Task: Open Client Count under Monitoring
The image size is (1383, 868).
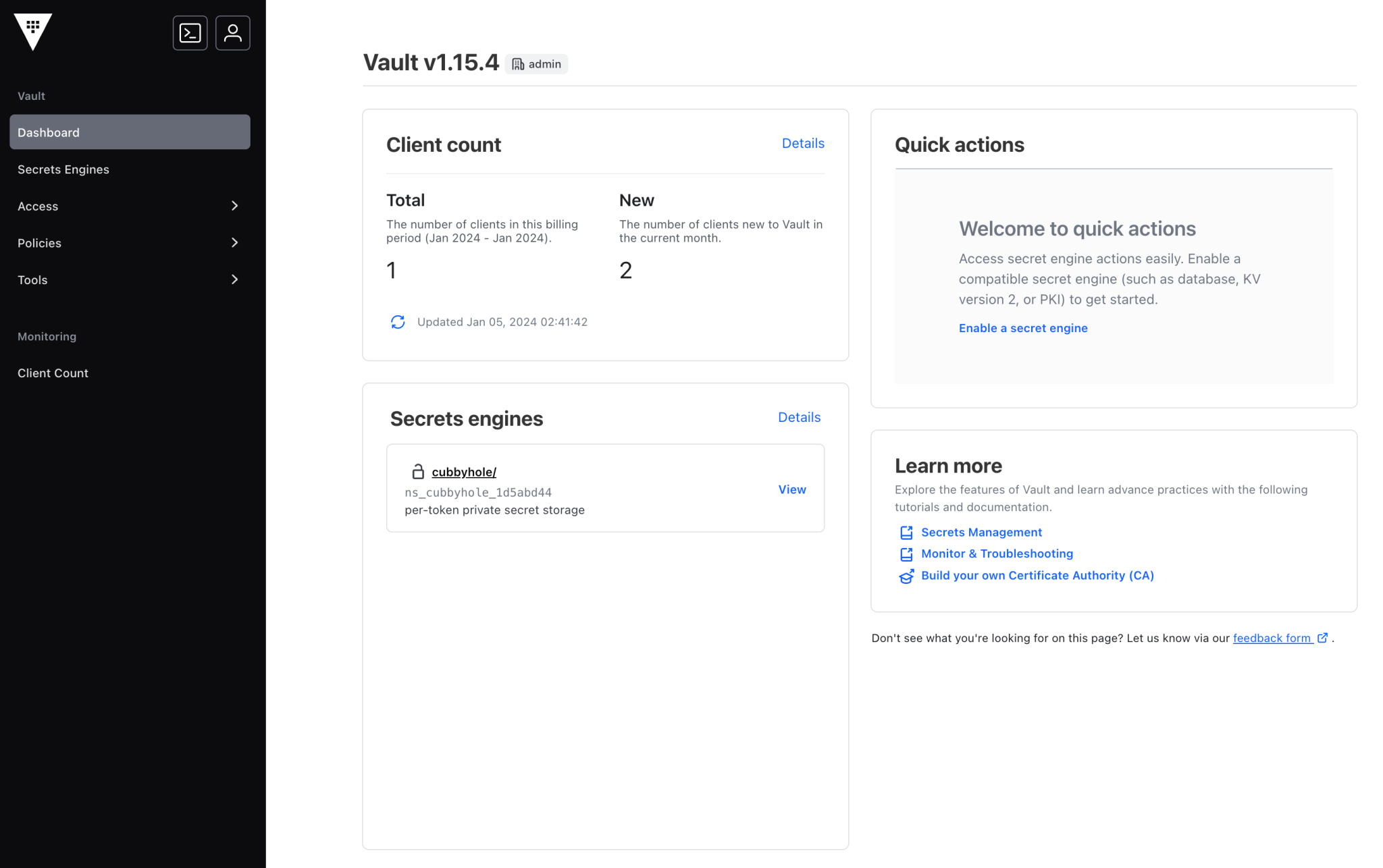Action: 53,373
